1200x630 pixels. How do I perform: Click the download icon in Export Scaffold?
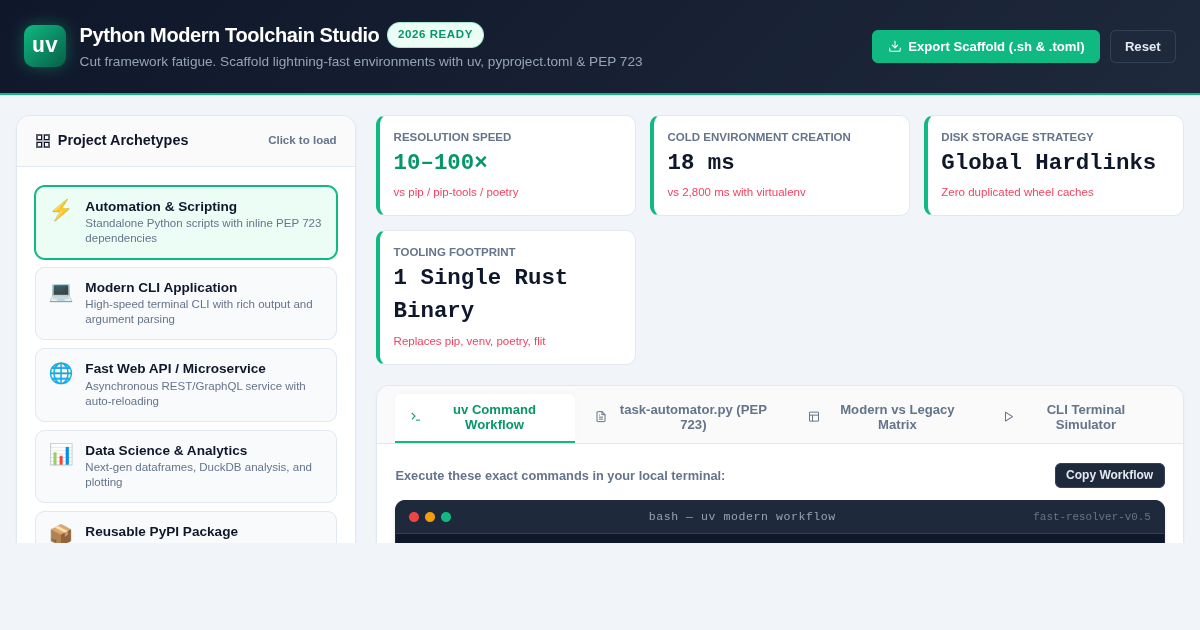pyautogui.click(x=895, y=46)
